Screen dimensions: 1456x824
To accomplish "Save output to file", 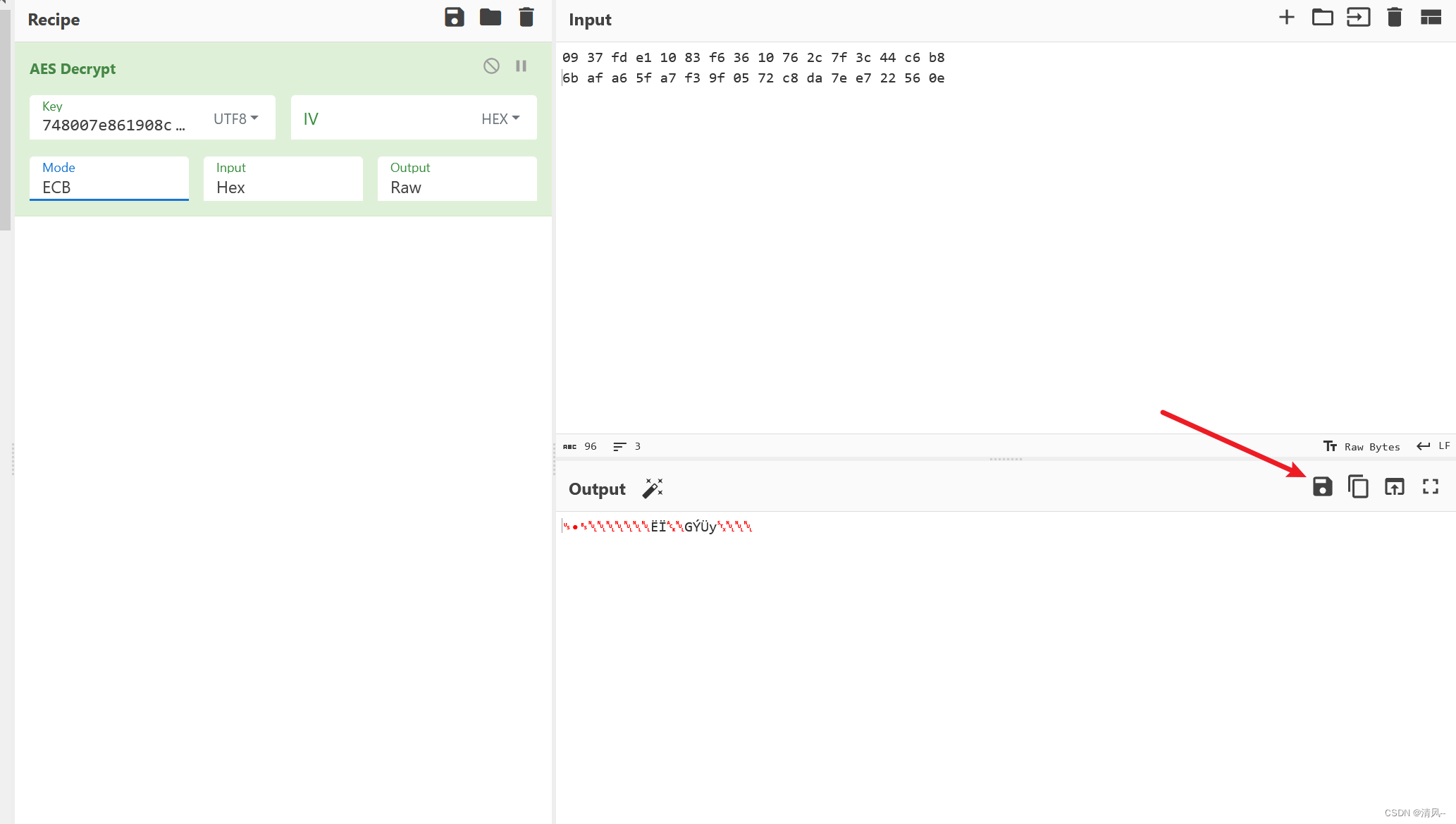I will (x=1323, y=486).
